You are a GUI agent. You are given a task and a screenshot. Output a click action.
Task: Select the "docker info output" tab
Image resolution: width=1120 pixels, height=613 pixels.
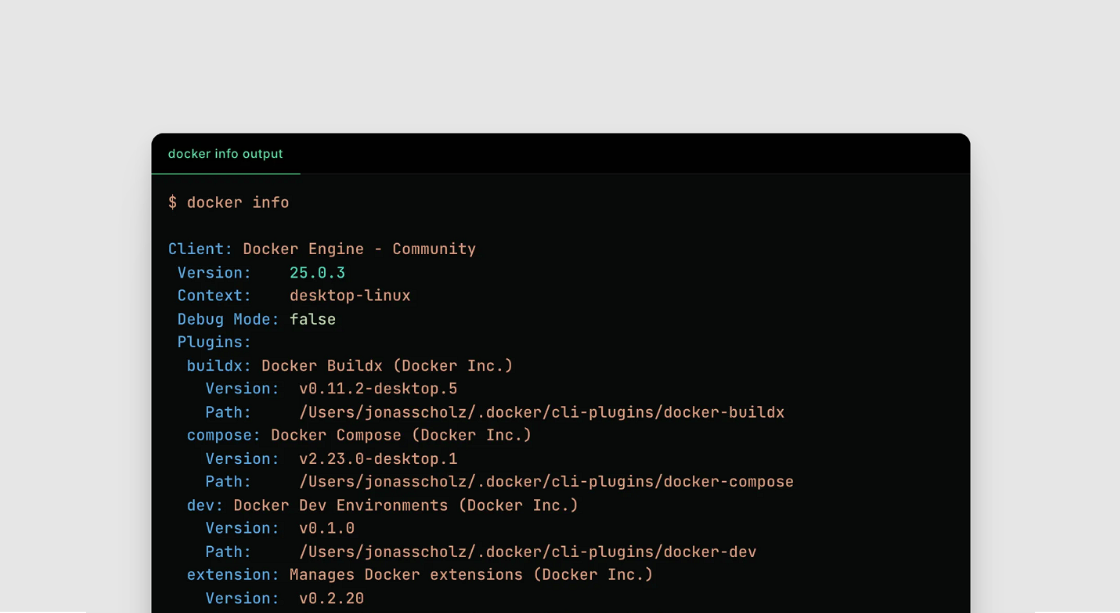[225, 154]
